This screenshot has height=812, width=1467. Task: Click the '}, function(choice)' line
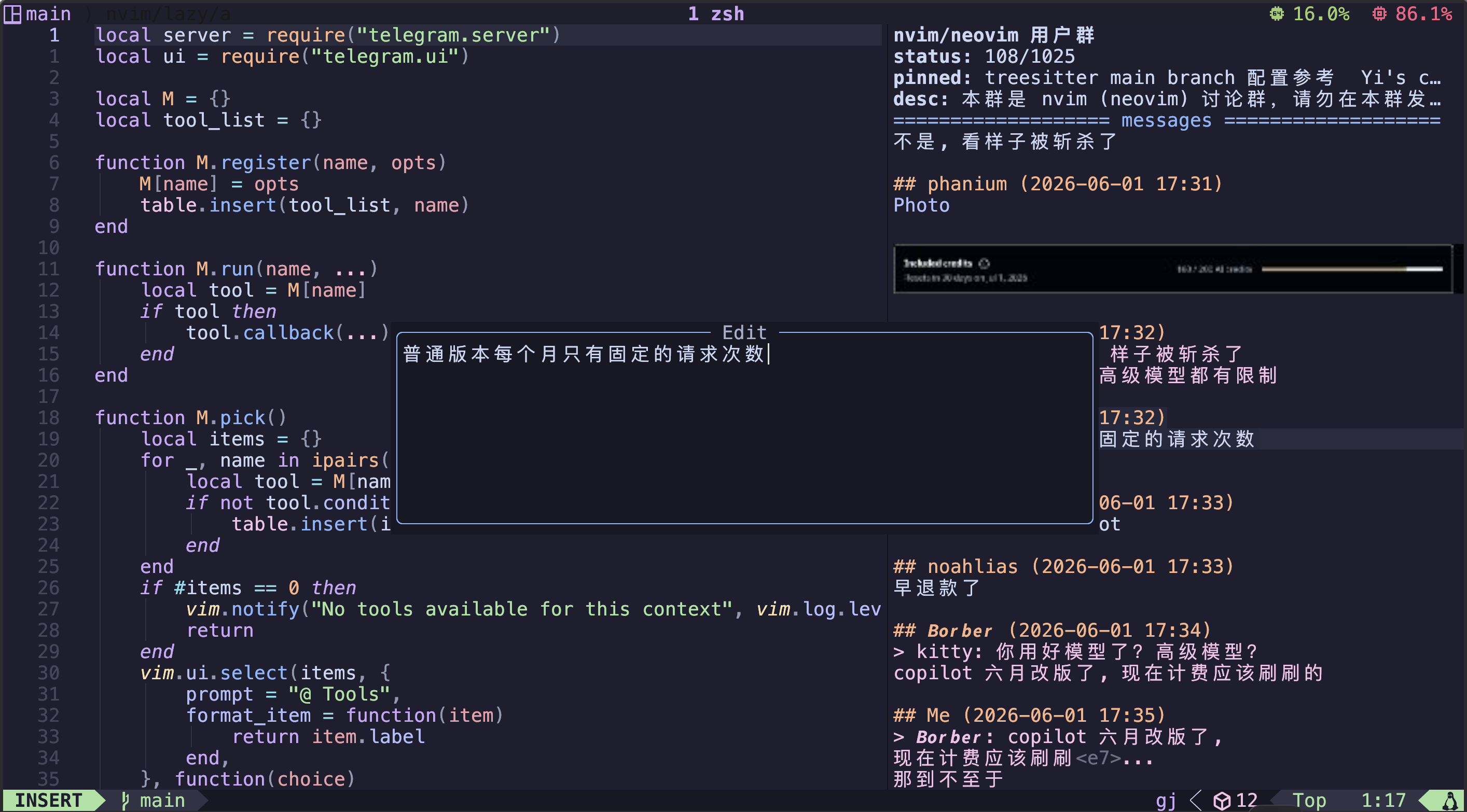248,779
